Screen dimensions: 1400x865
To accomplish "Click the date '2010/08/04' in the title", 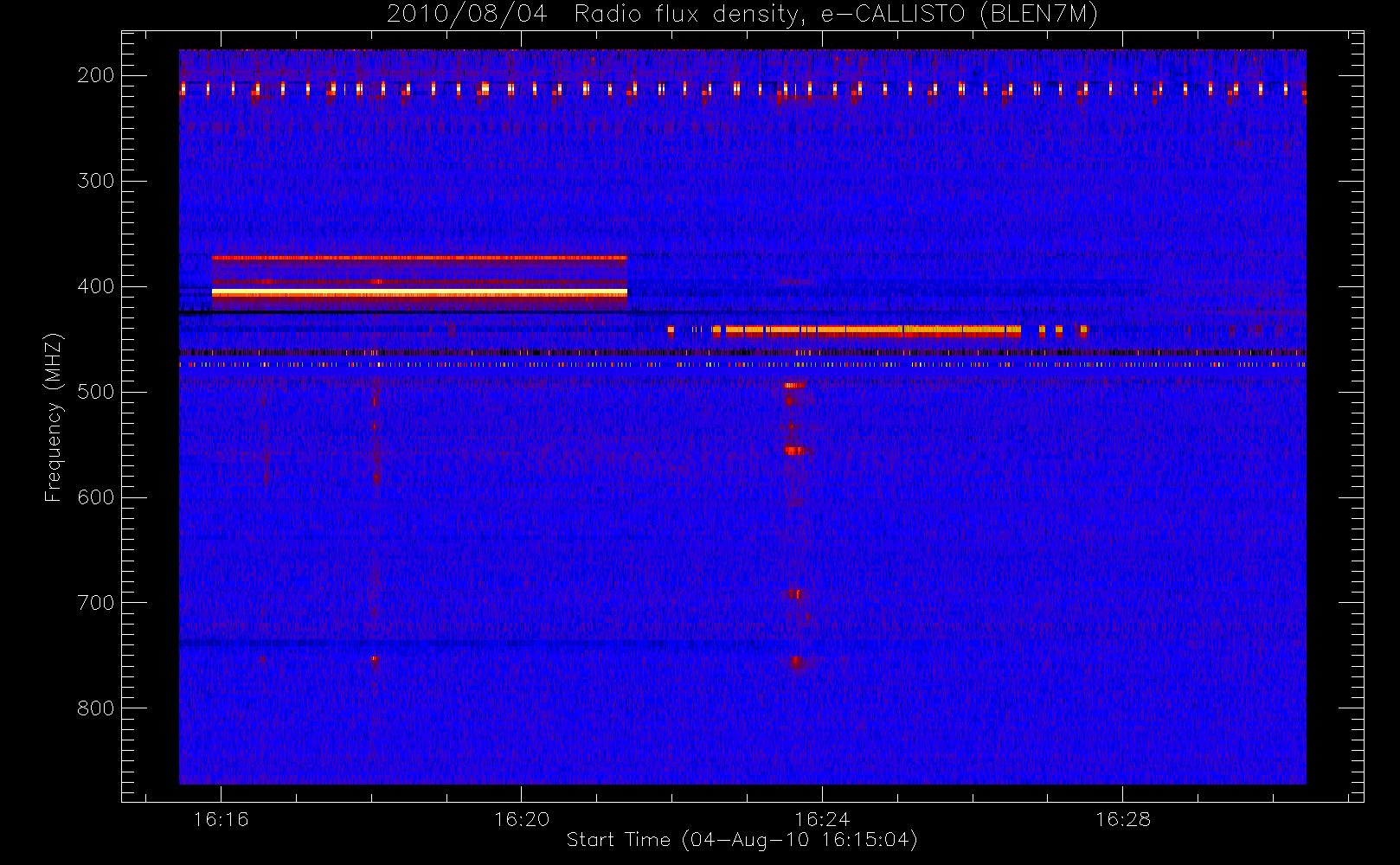I will click(x=467, y=15).
